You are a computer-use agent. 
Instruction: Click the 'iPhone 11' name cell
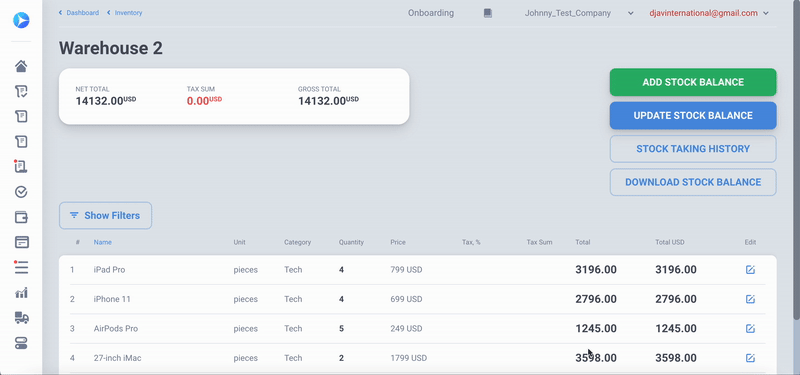pyautogui.click(x=112, y=299)
